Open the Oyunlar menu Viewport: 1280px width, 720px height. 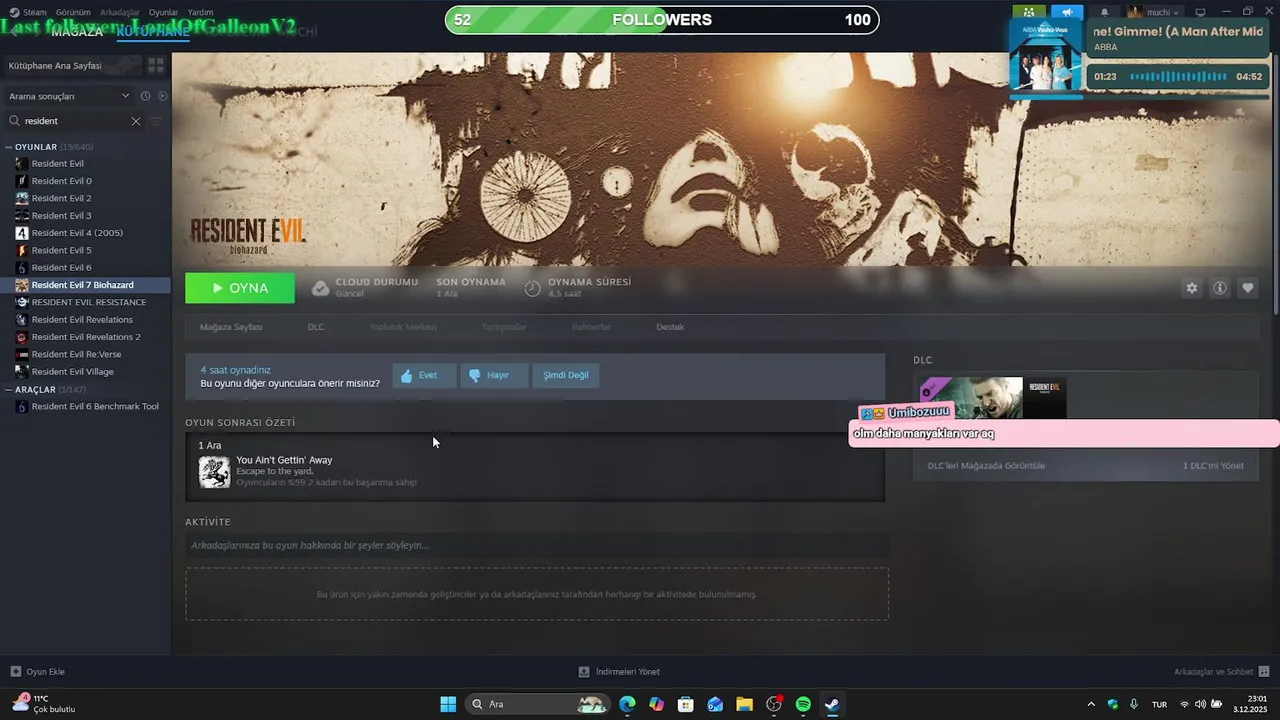pyautogui.click(x=163, y=12)
